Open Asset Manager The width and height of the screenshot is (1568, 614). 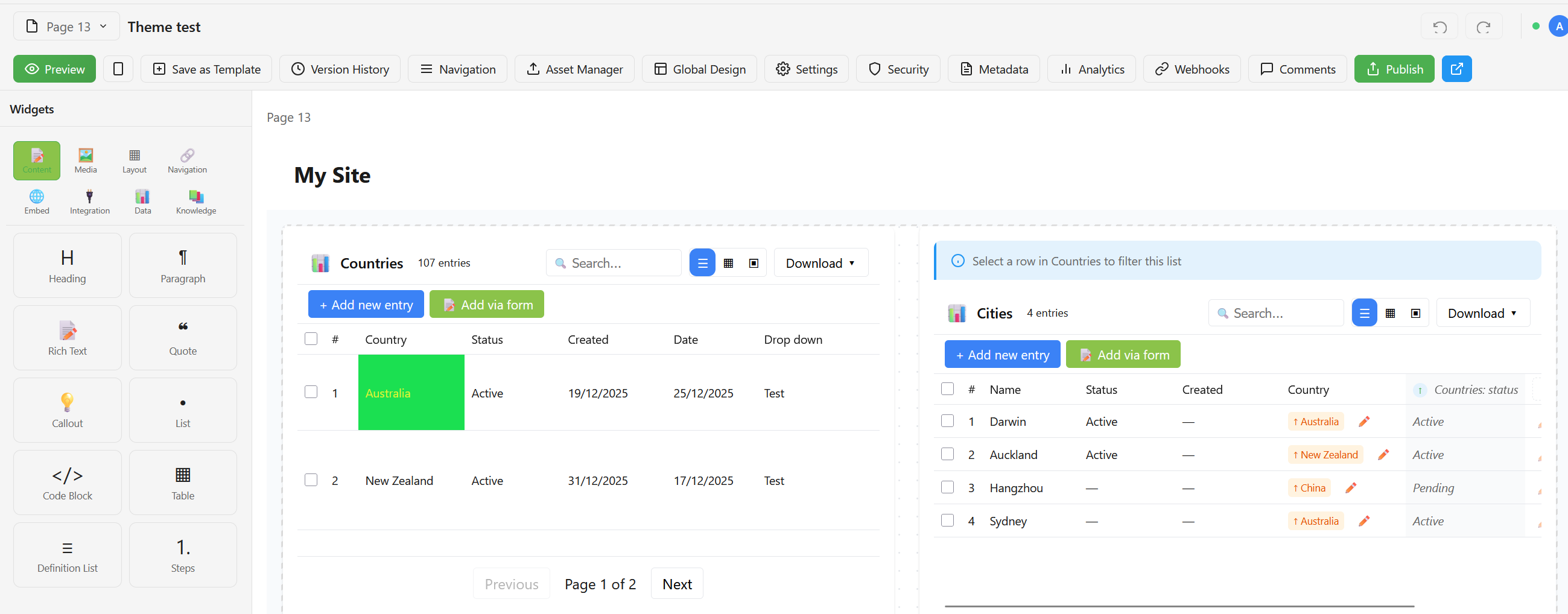[x=574, y=69]
